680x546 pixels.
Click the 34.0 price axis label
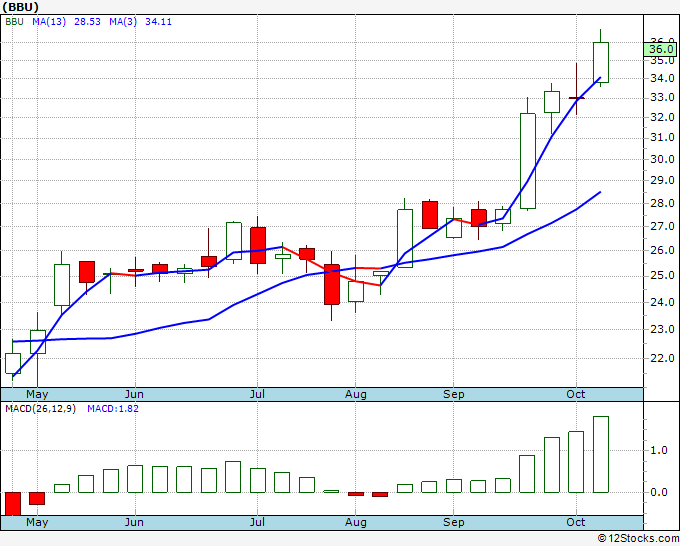tap(662, 78)
